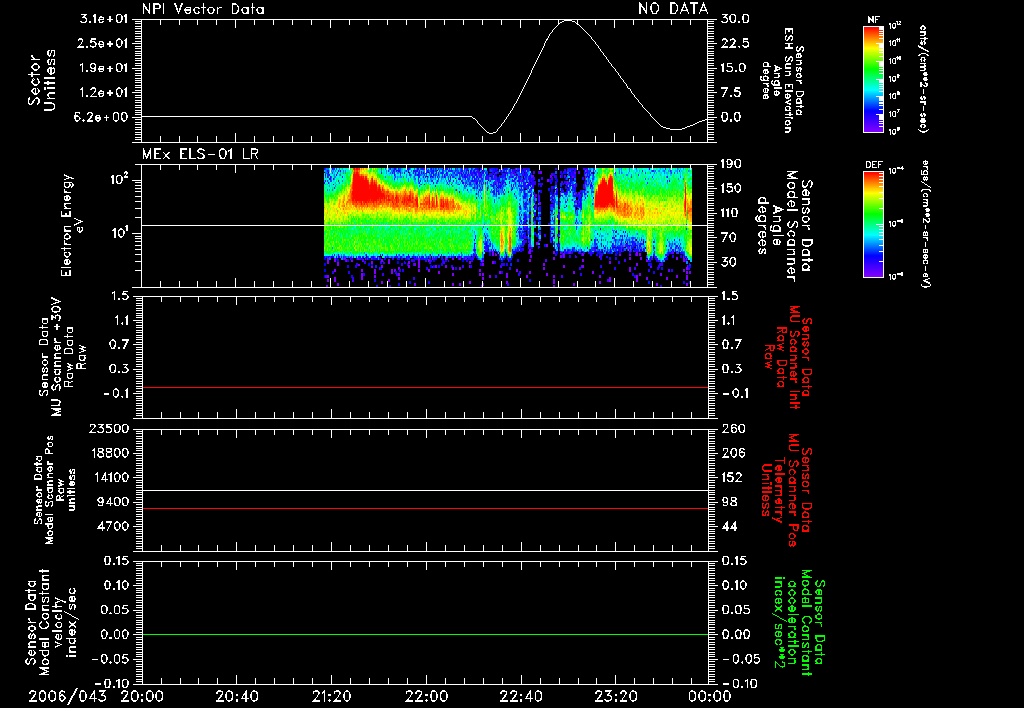Click the 3.1e+01 sector tick label
This screenshot has width=1024, height=708.
(x=104, y=19)
